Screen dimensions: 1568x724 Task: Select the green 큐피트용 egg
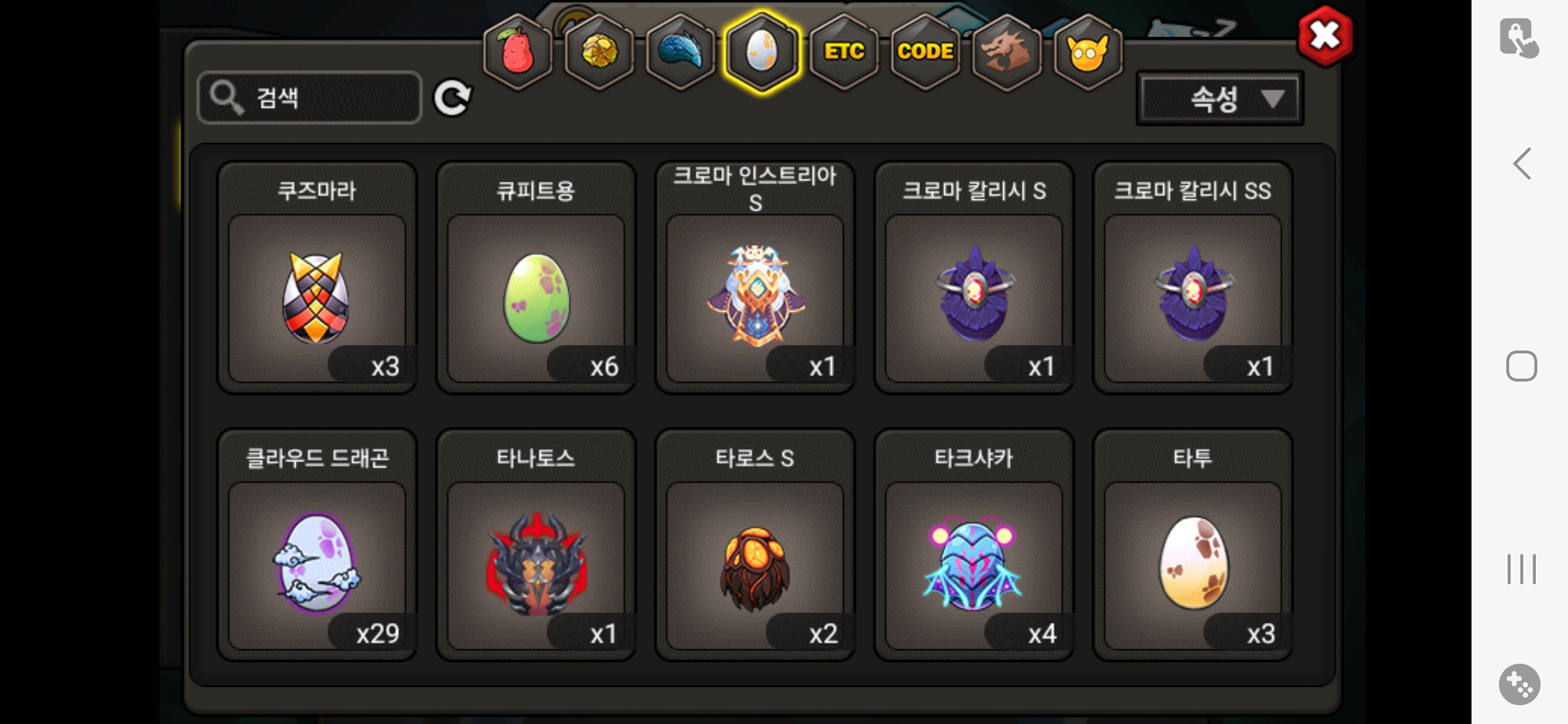[x=536, y=278]
